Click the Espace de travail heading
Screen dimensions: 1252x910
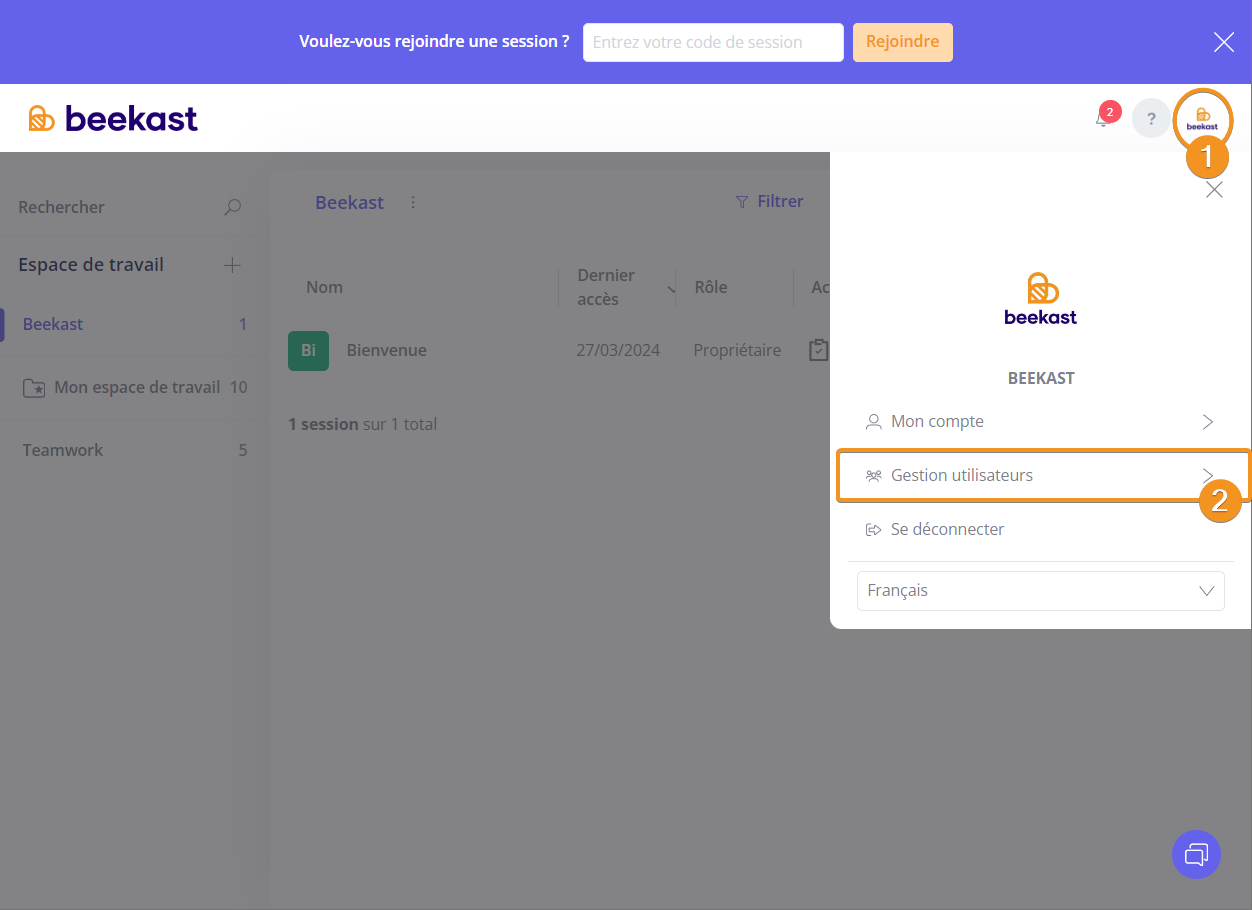(x=91, y=265)
